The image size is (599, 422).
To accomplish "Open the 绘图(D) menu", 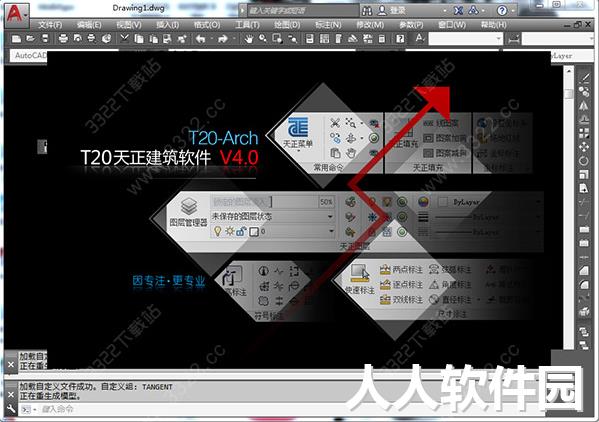I will tap(287, 25).
